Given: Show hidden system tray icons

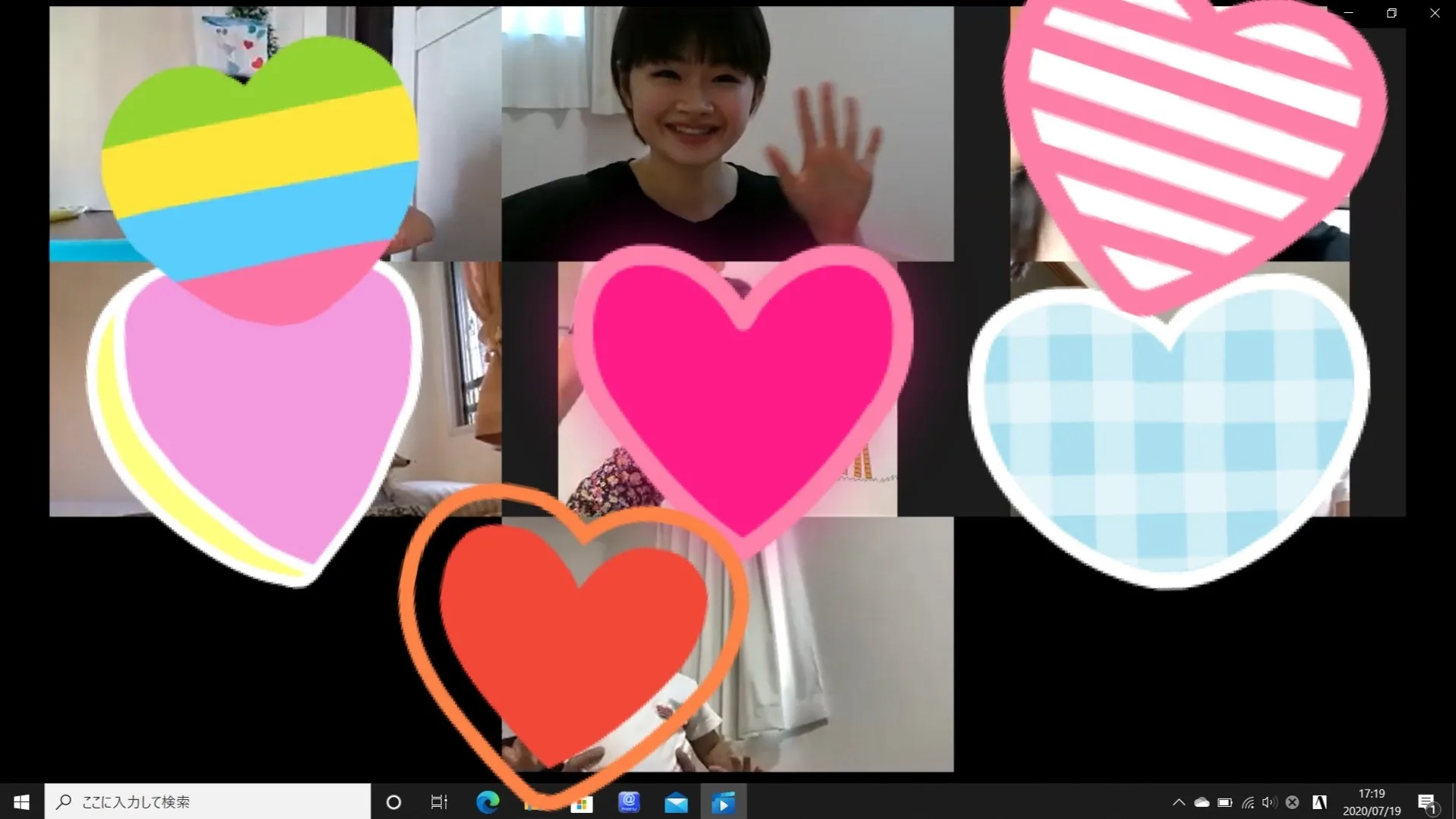Looking at the screenshot, I should 1179,802.
